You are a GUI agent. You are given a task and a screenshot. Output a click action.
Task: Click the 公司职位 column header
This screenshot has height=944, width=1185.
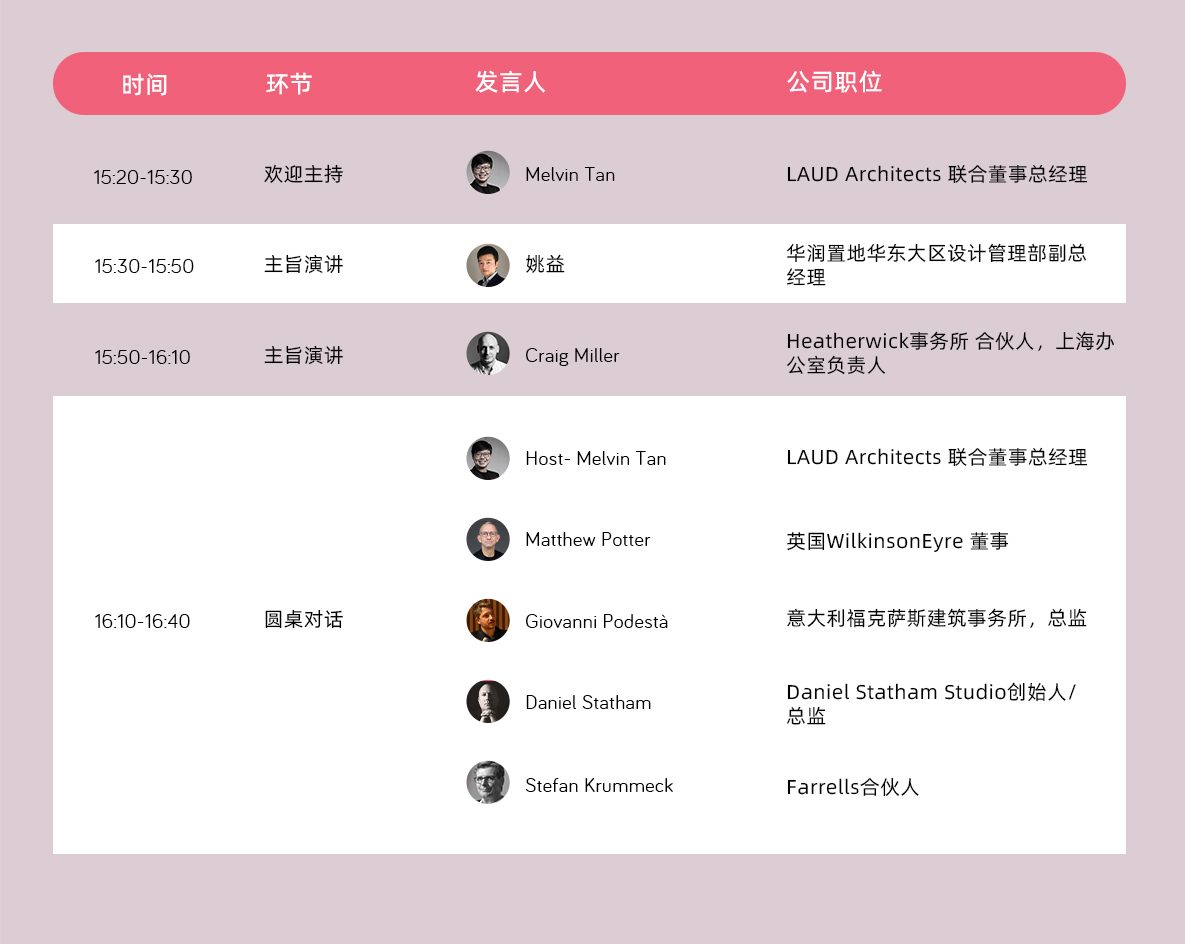(x=834, y=83)
